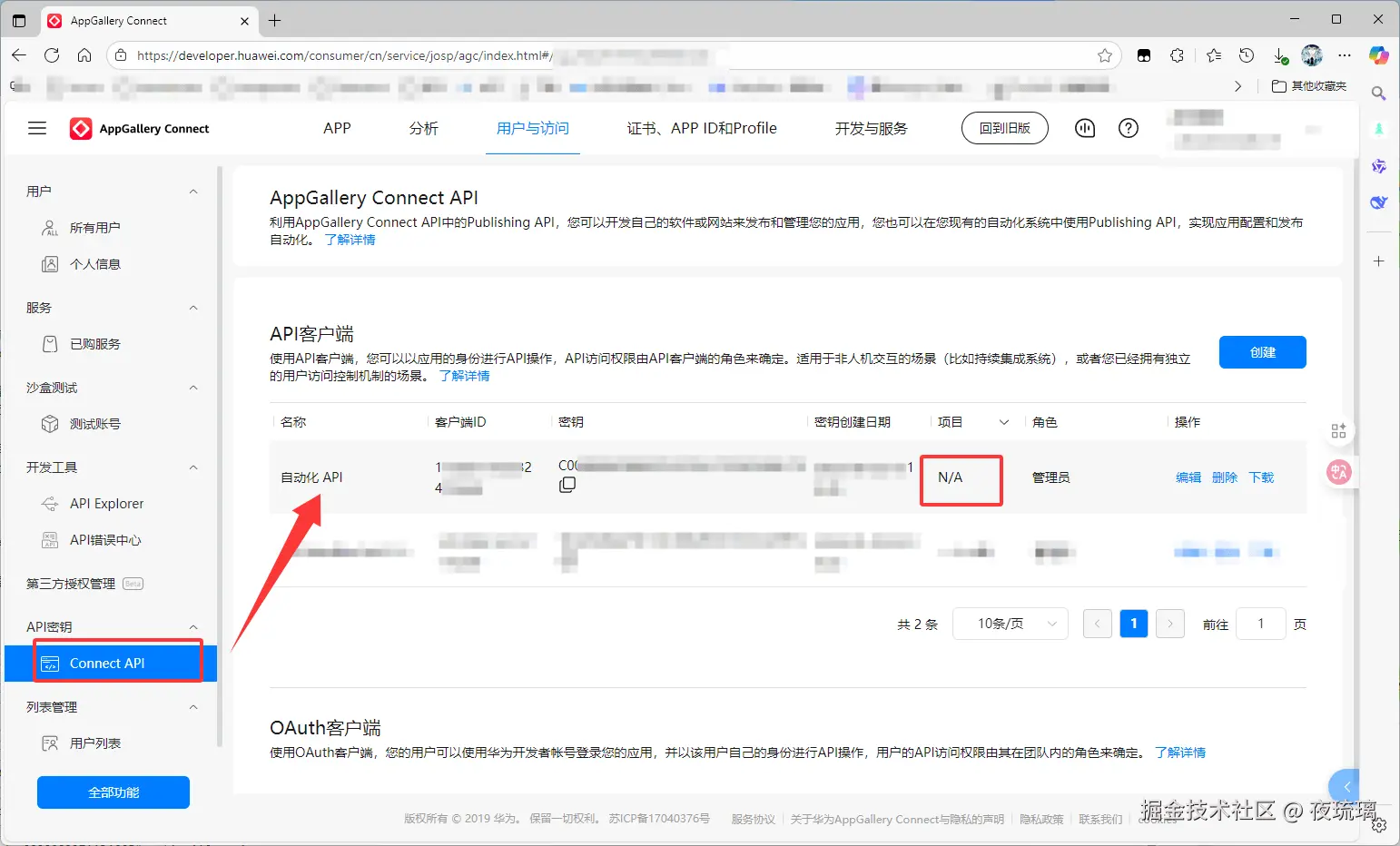The height and width of the screenshot is (846, 1400).
Task: Click the browser address bar
Action: tap(613, 55)
